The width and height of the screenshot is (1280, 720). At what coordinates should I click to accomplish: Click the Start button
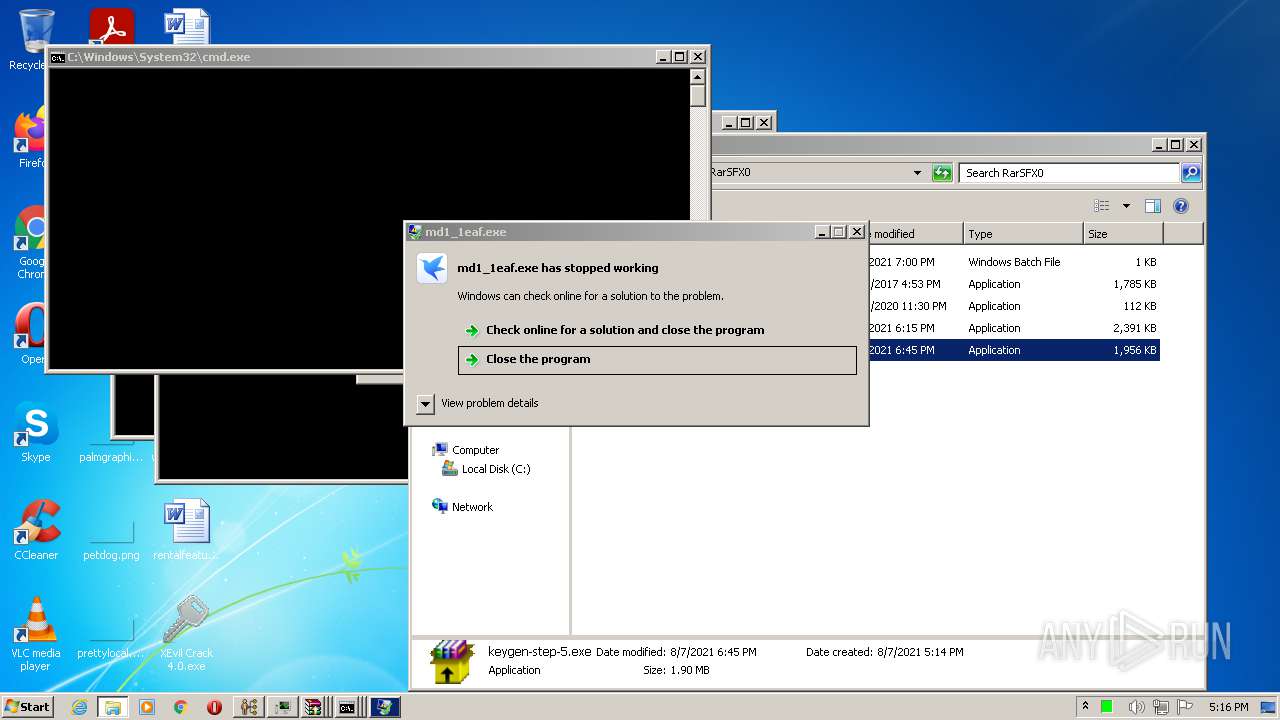(28, 707)
